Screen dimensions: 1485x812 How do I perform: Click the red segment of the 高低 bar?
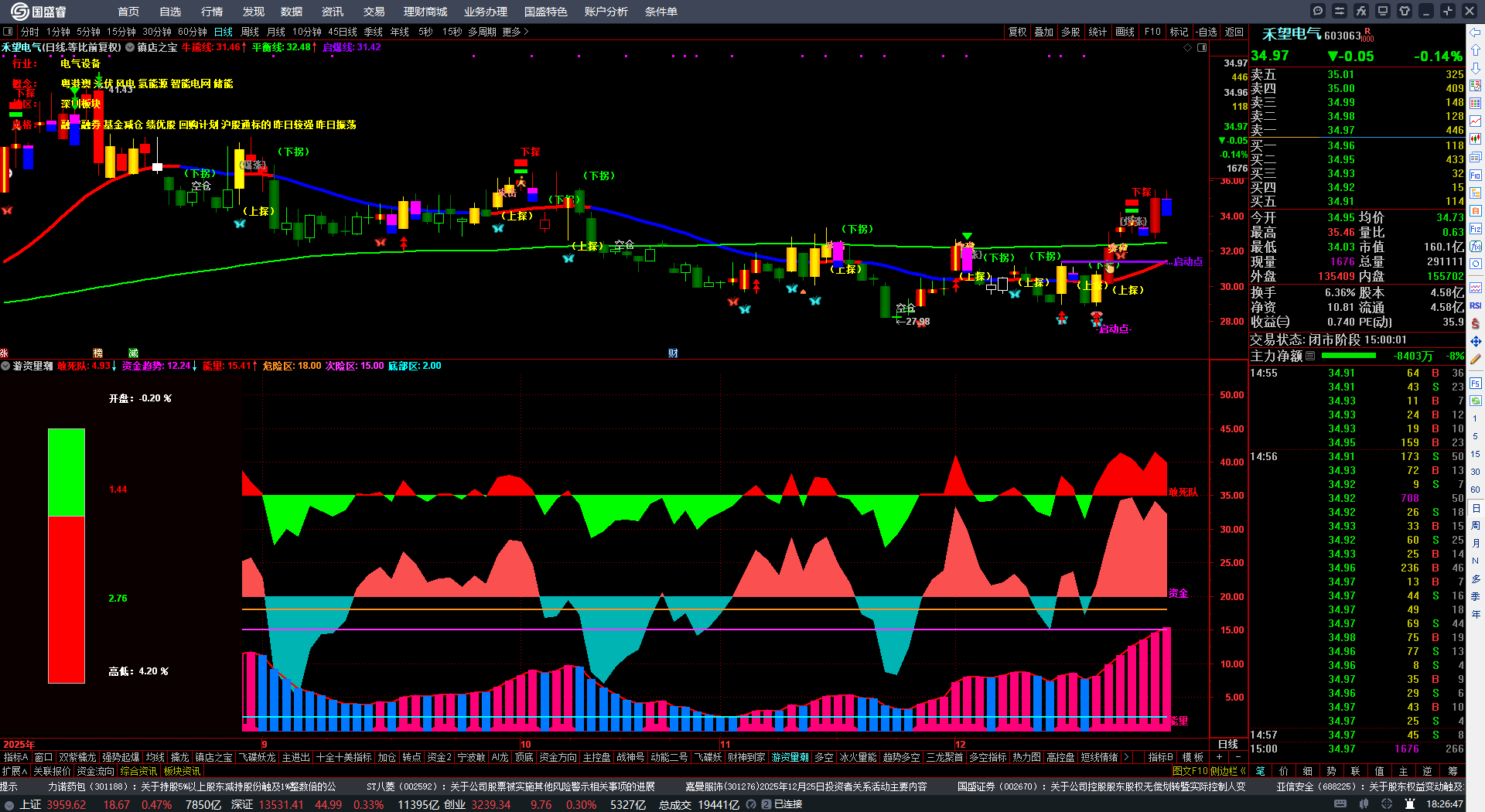[67, 599]
